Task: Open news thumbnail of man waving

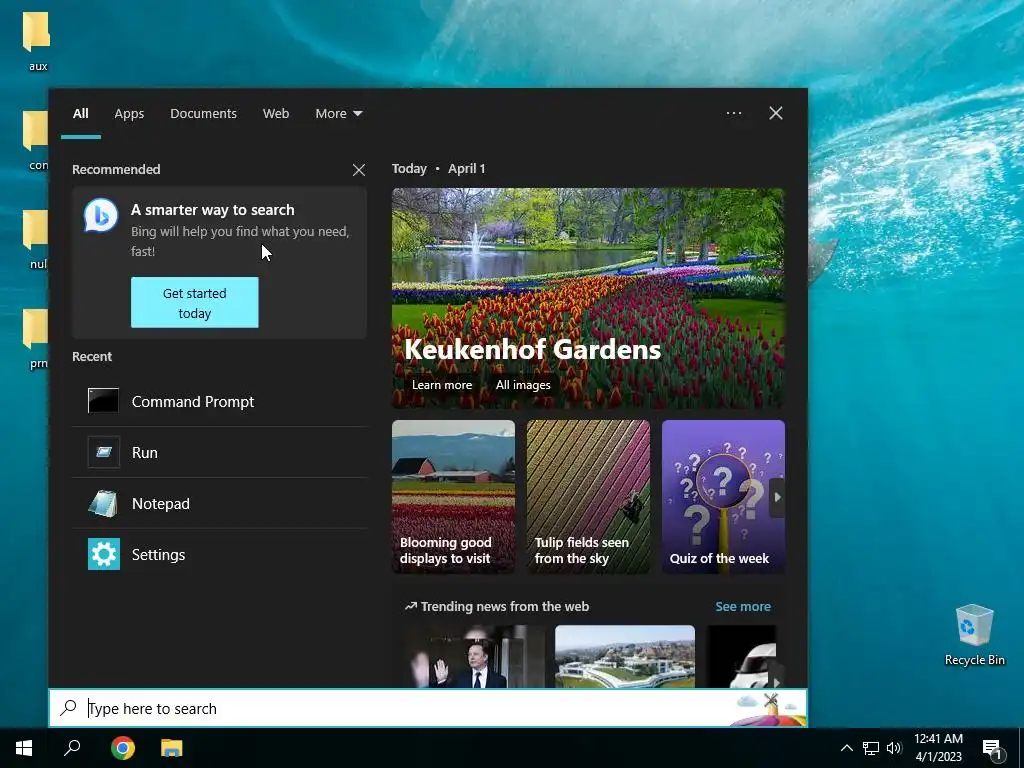Action: click(x=474, y=656)
